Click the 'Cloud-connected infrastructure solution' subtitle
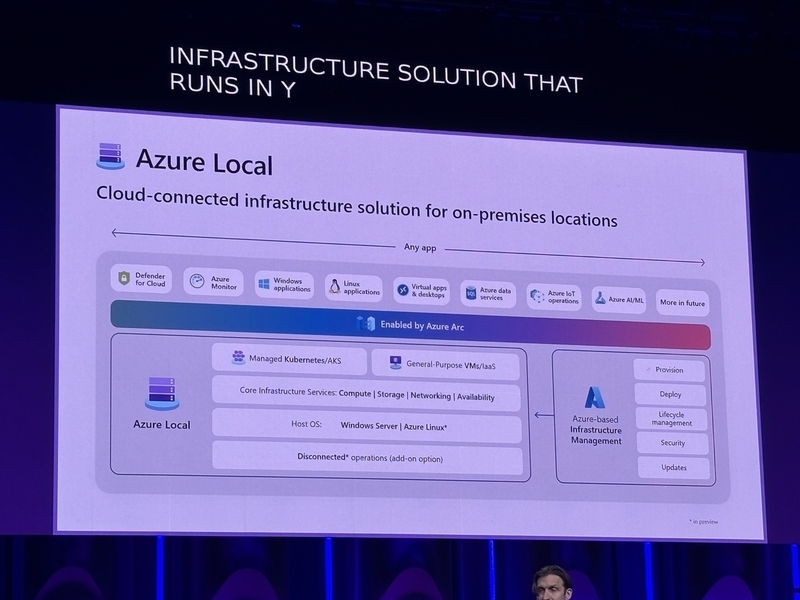 (x=357, y=207)
